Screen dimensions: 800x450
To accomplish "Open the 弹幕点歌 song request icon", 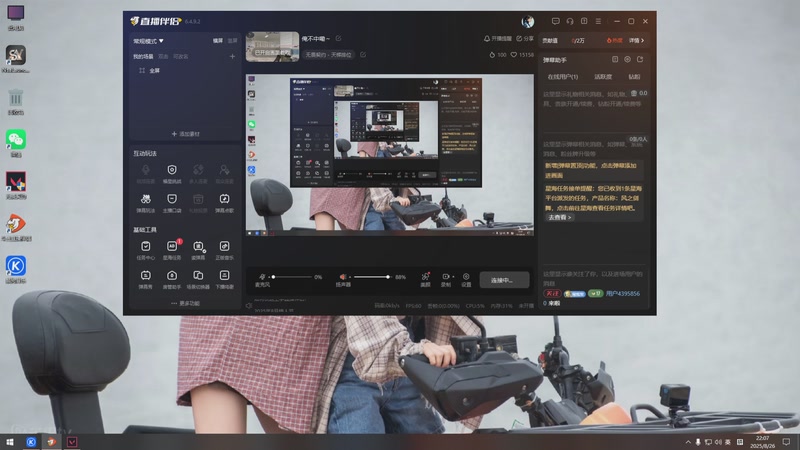I will [x=224, y=199].
